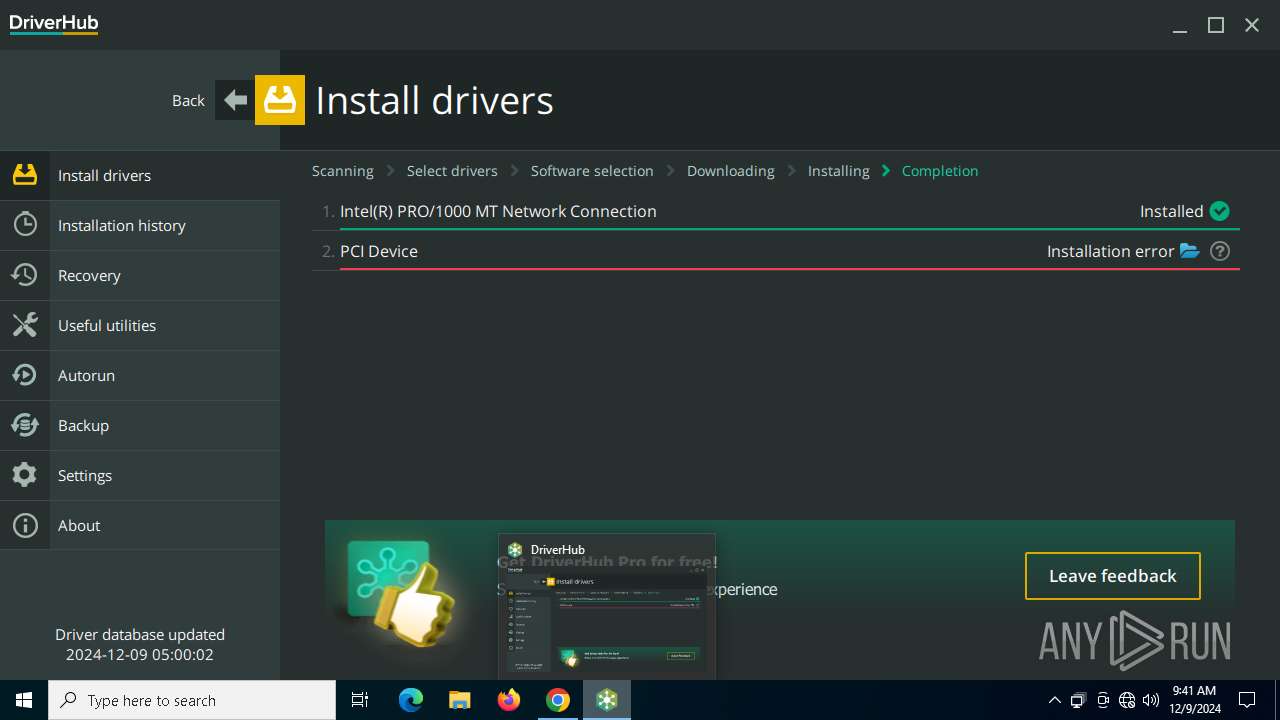The height and width of the screenshot is (720, 1280).
Task: Open folder icon for PCI Device error
Action: [x=1190, y=251]
